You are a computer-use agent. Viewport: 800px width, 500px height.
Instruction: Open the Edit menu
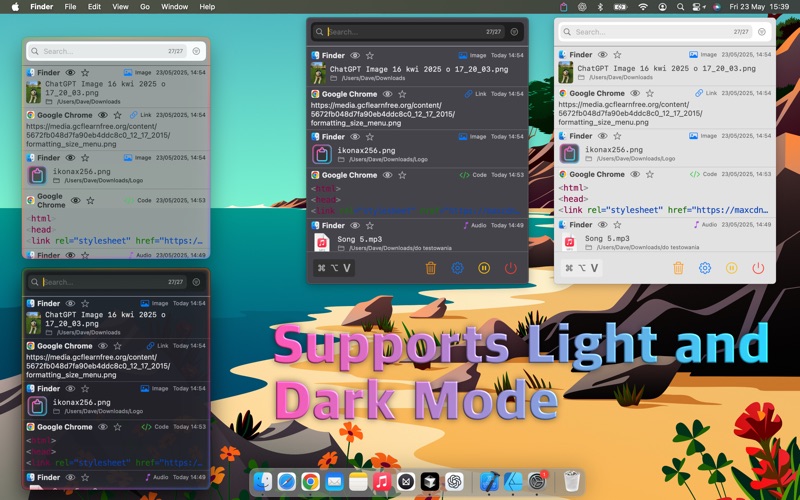pyautogui.click(x=94, y=7)
